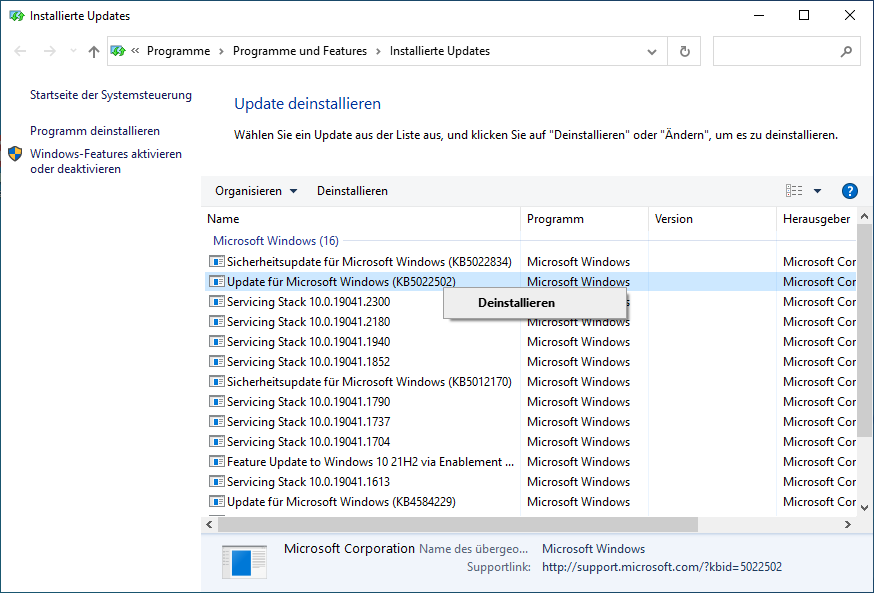Open Programm deinstallieren link
The image size is (874, 593).
tap(95, 131)
